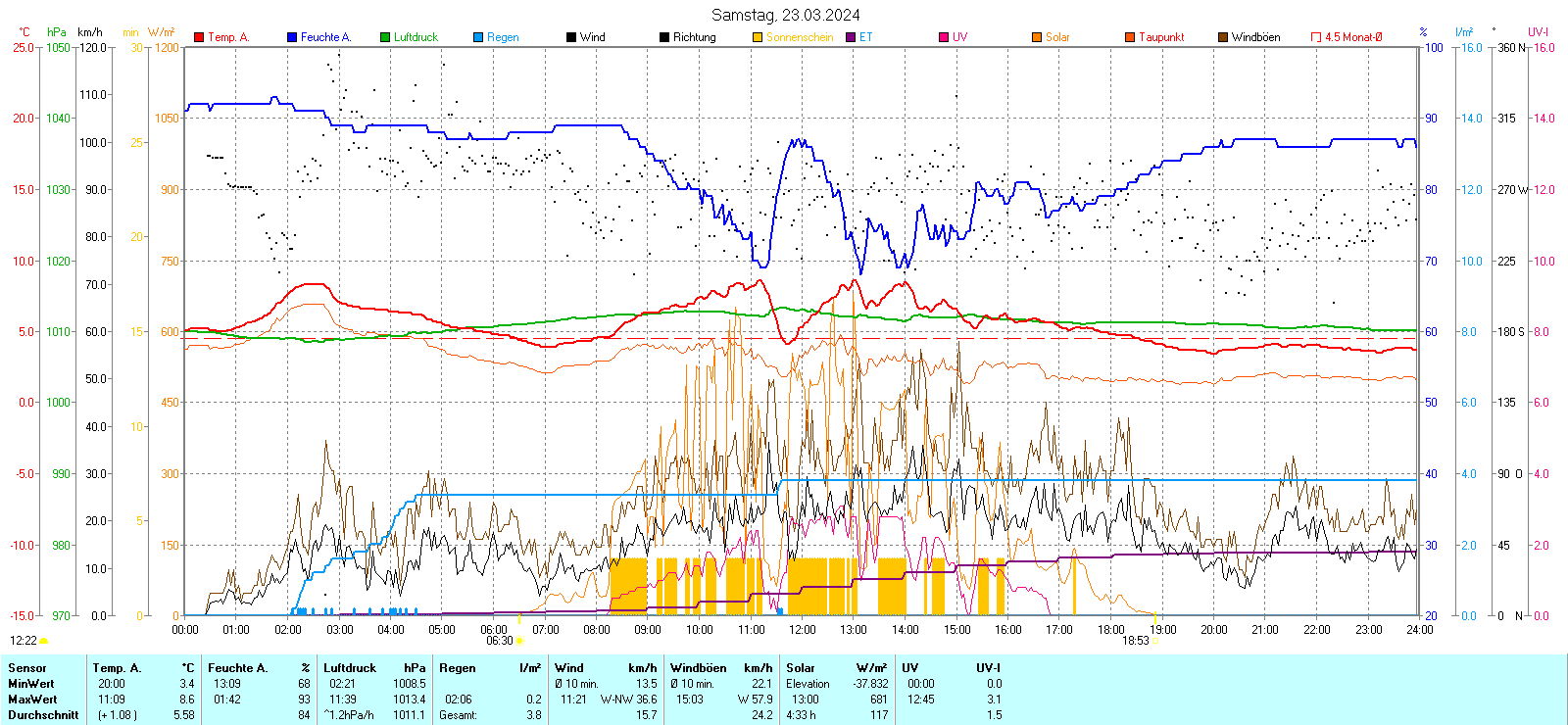Click the sunset sun icon beside 18:53
This screenshot has width=1568, height=725.
click(x=1154, y=641)
